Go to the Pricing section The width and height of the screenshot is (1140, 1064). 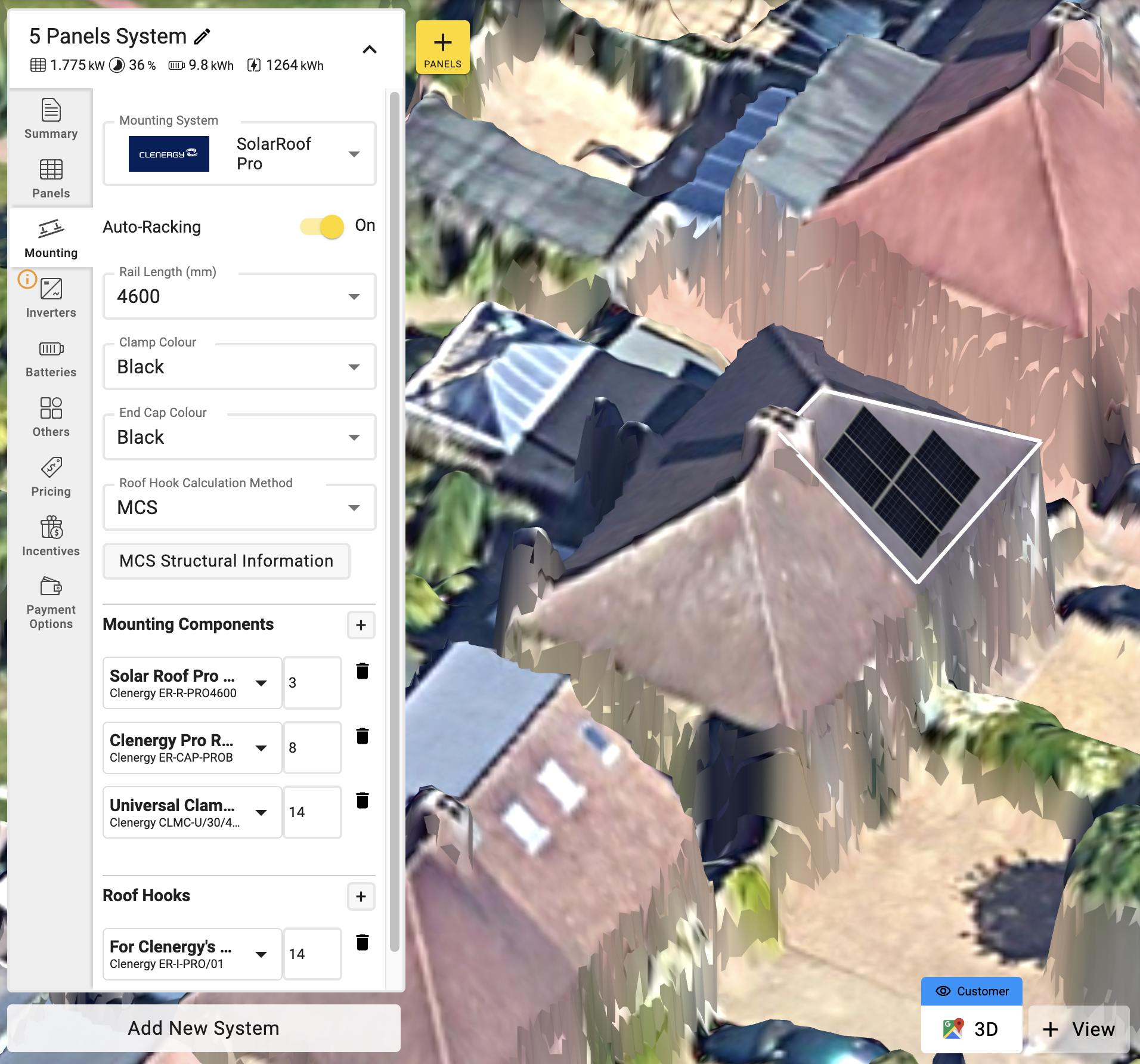tap(51, 477)
